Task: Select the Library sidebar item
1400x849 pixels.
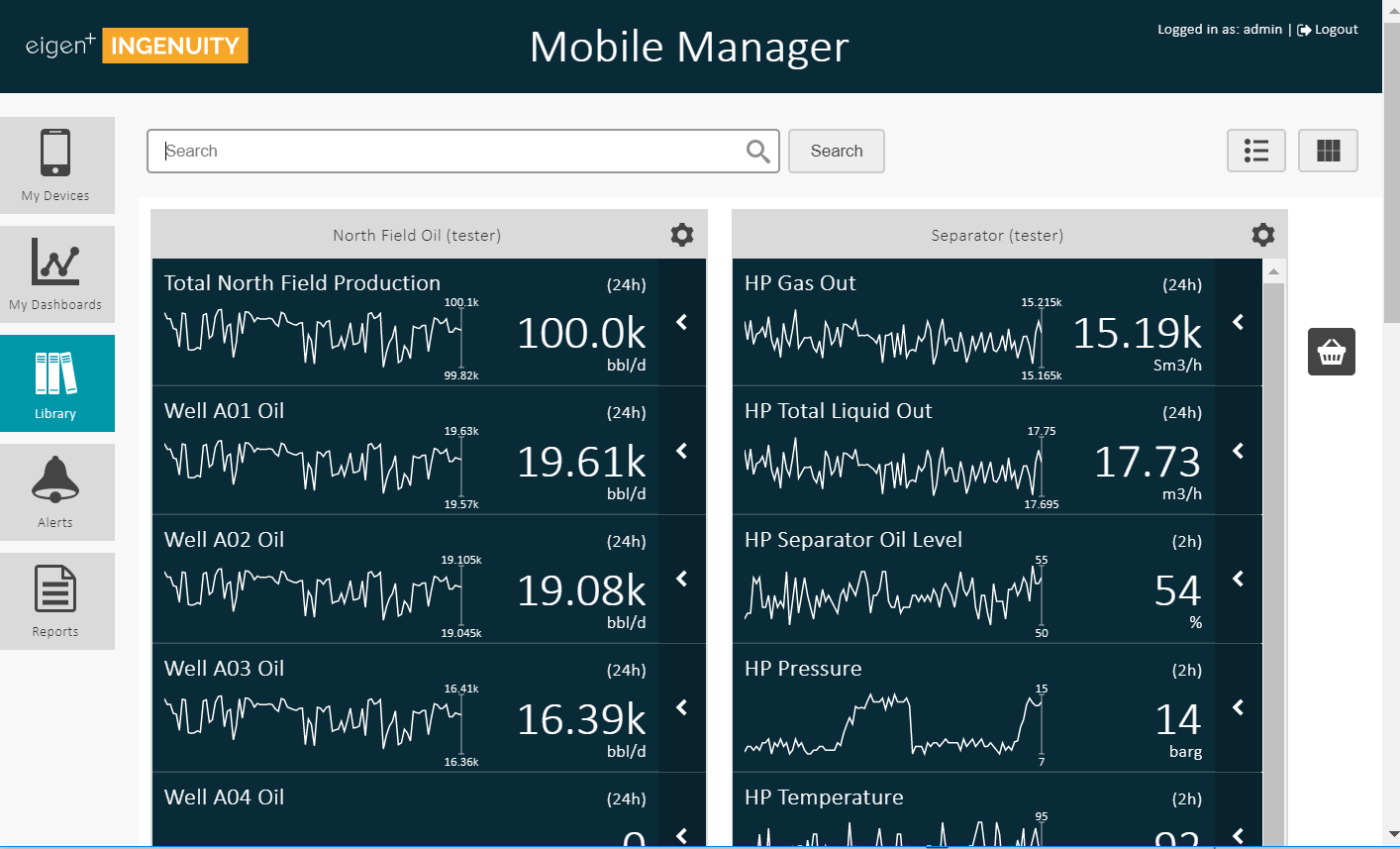Action: (56, 383)
